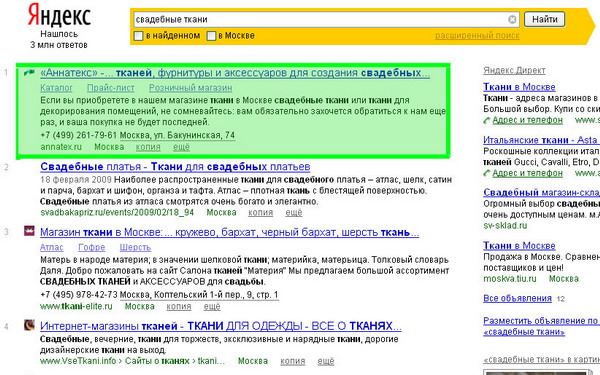
Task: Open '«свадебные ткани» в картинках' link
Action: 541,360
